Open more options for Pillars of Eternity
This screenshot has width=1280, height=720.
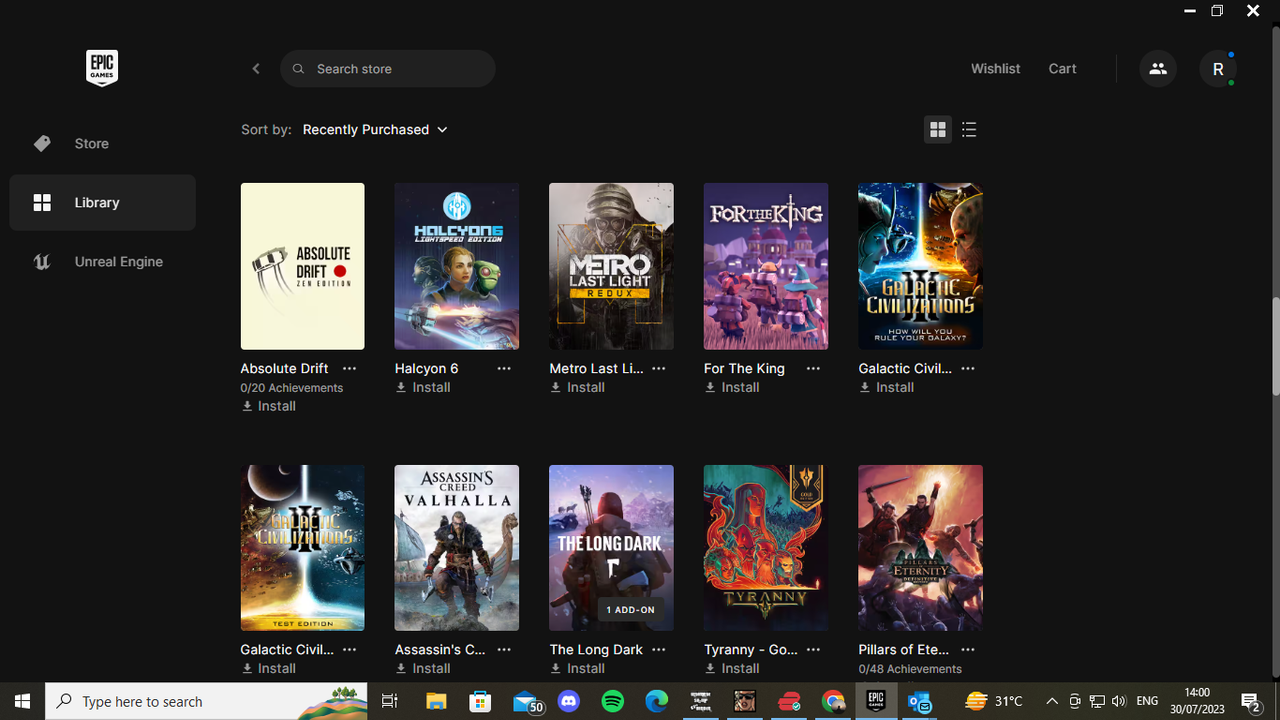(x=968, y=650)
